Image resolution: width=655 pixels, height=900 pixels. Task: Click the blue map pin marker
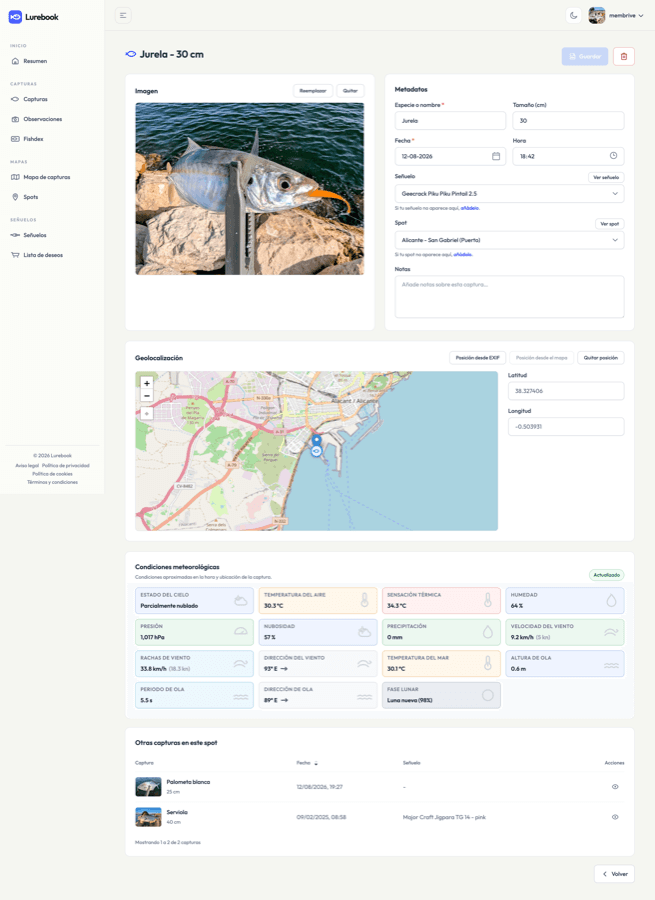coord(316,441)
